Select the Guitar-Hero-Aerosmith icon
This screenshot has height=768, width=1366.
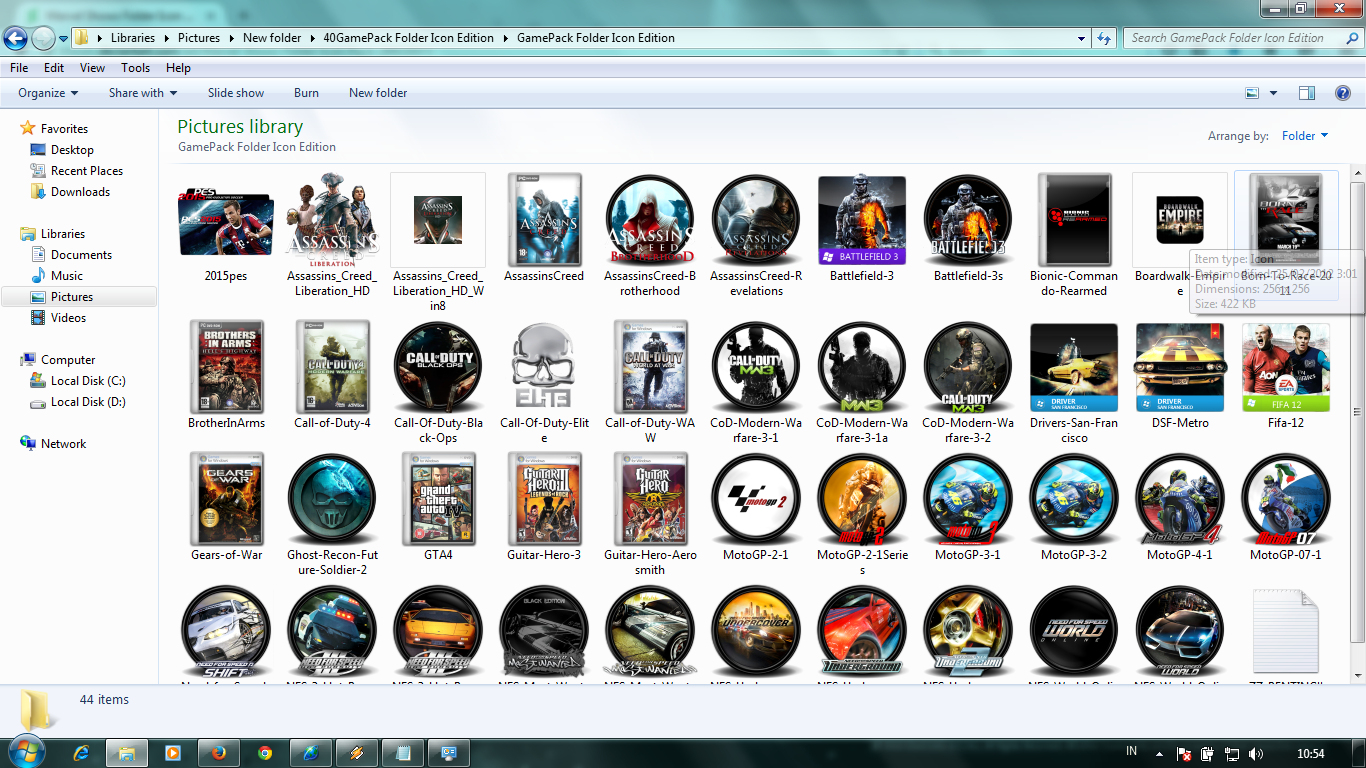click(x=650, y=497)
